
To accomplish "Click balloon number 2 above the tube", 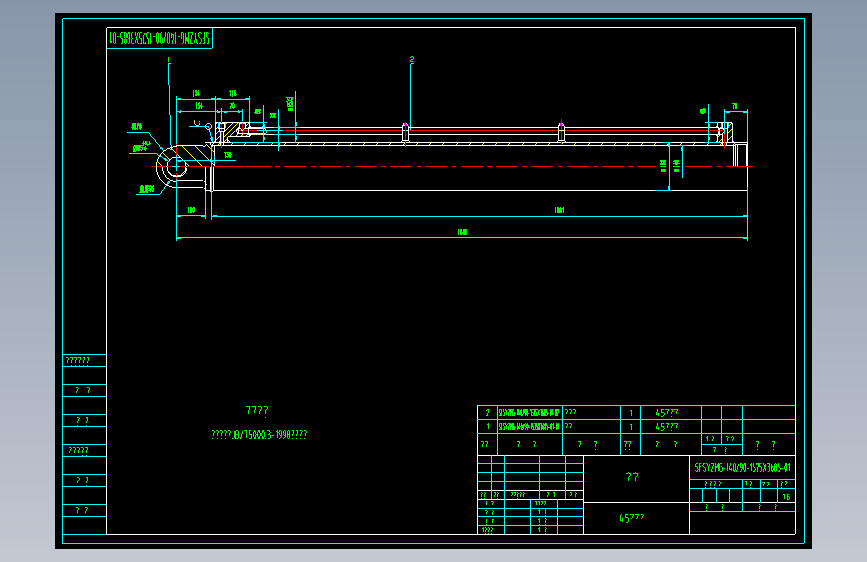I will (412, 59).
